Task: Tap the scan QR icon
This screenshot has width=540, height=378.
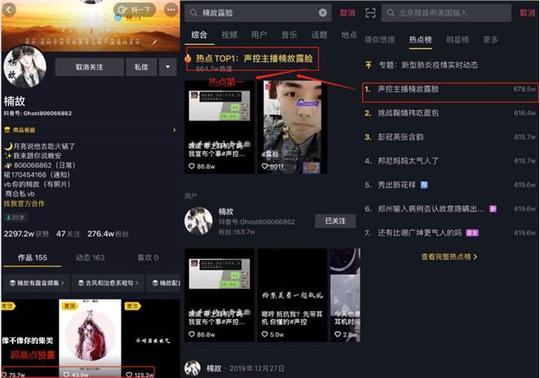Action: (370, 13)
